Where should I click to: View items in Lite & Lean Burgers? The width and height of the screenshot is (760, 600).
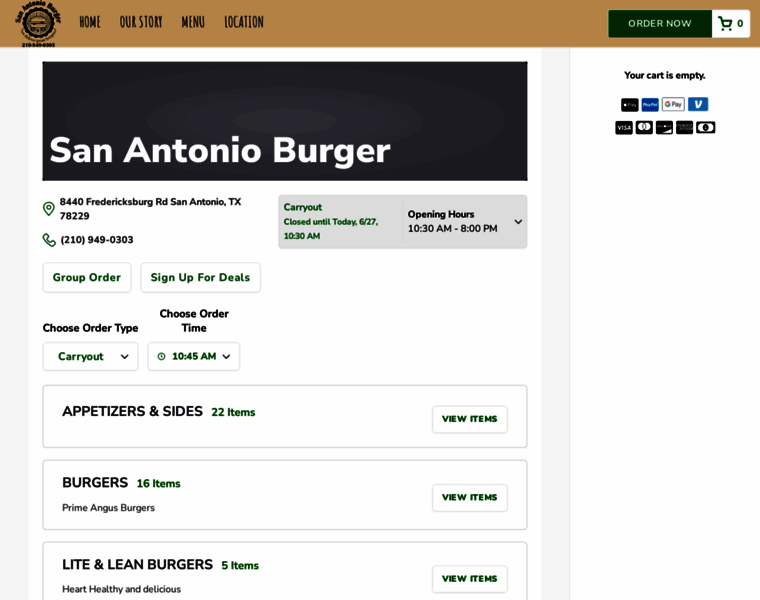pos(470,579)
